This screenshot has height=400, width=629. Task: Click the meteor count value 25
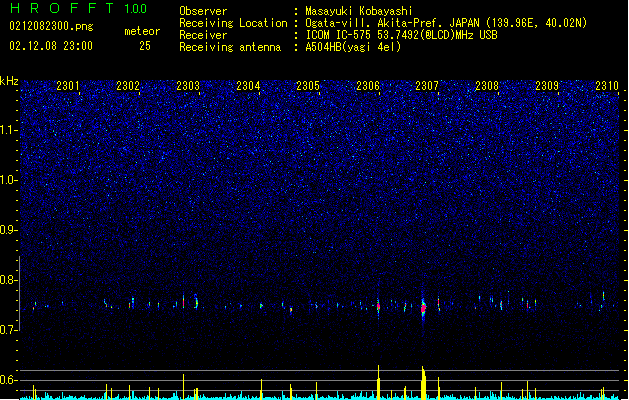click(x=145, y=46)
